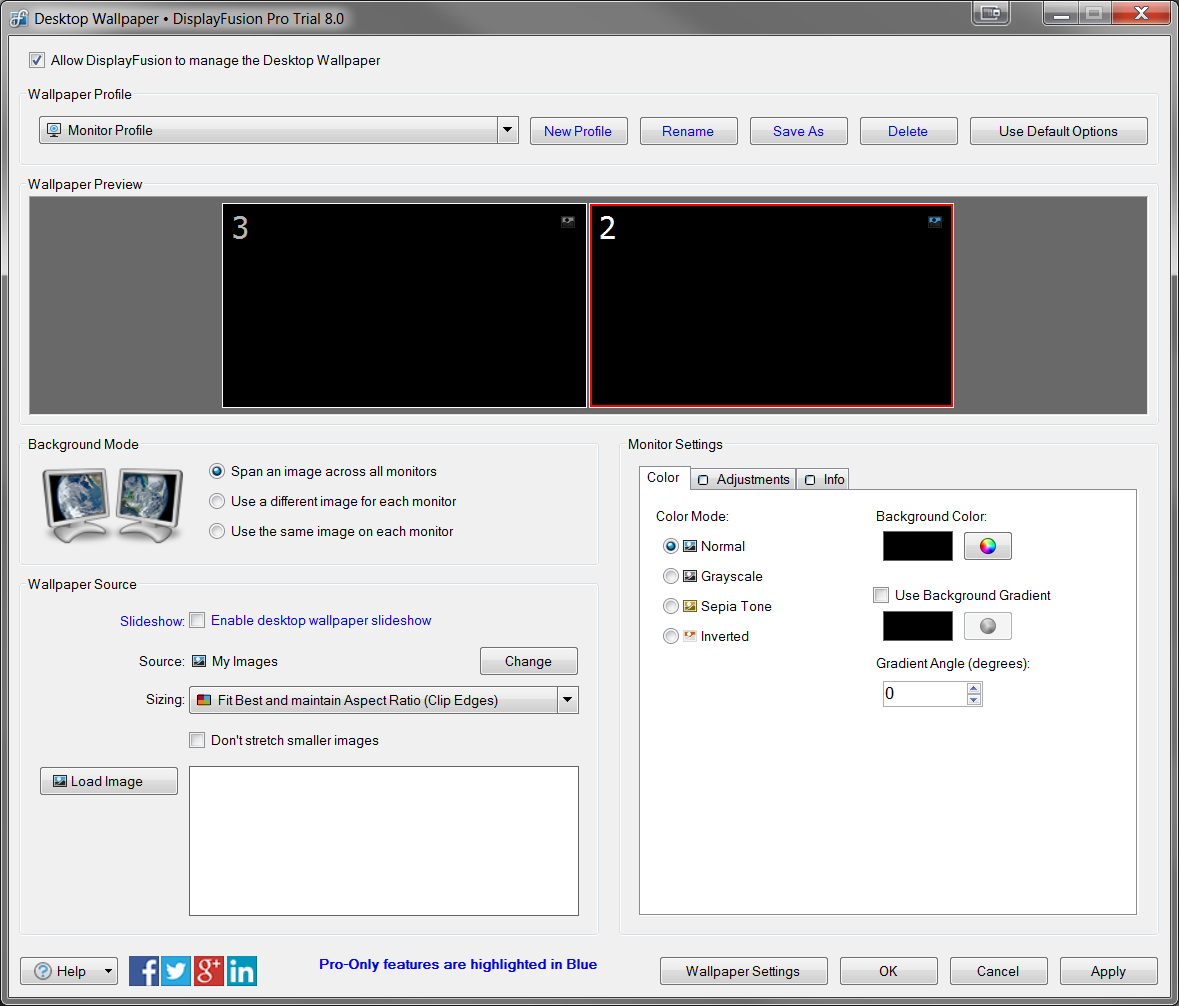This screenshot has width=1179, height=1006.
Task: Open the Google Plus link icon
Action: pyautogui.click(x=209, y=971)
